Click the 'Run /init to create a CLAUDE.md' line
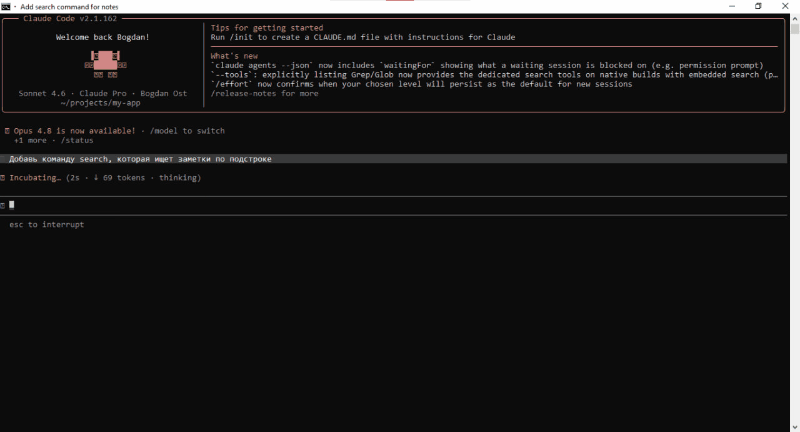 363,37
